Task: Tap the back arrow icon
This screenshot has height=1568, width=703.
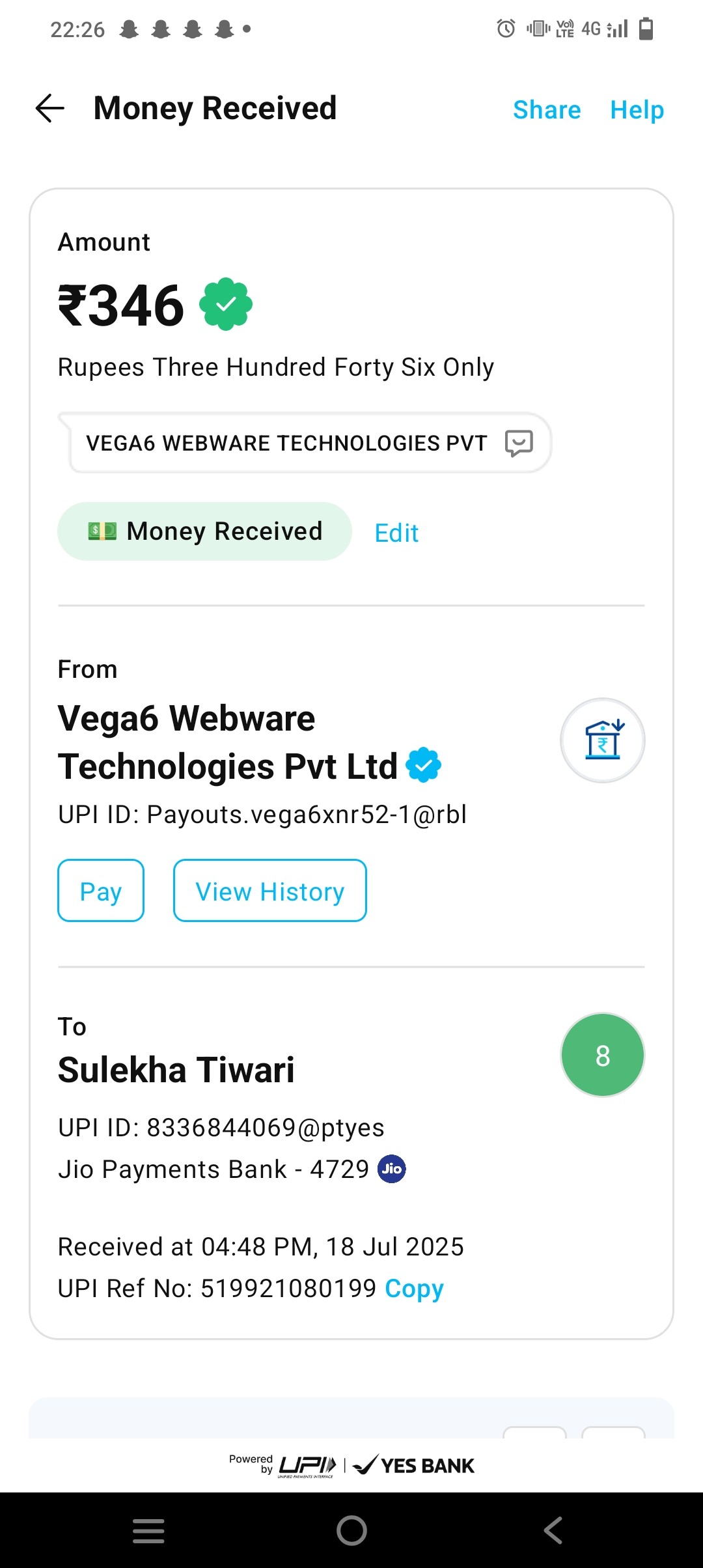Action: [50, 108]
